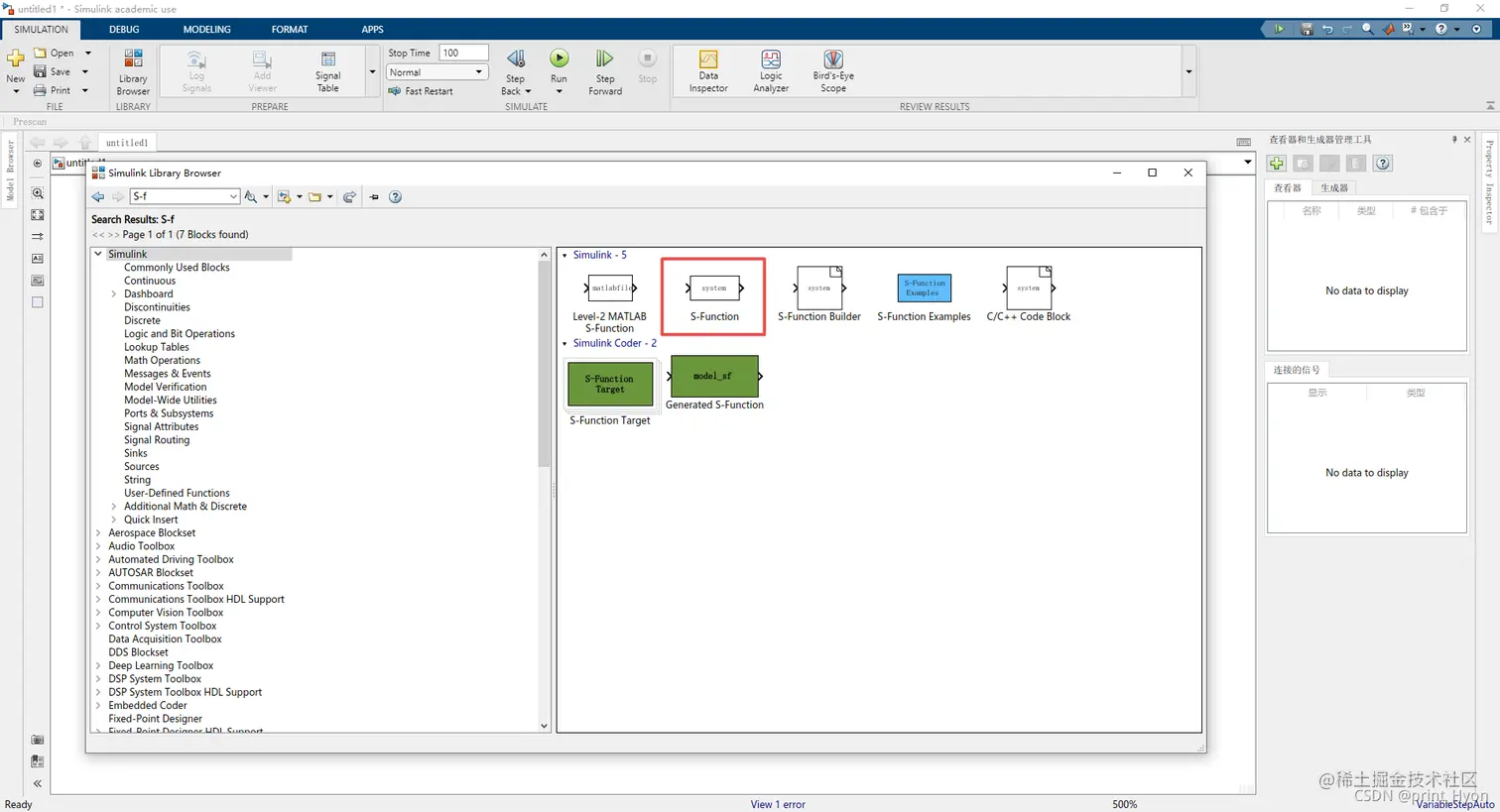Click the Open file button
The width and height of the screenshot is (1500, 812).
54,53
